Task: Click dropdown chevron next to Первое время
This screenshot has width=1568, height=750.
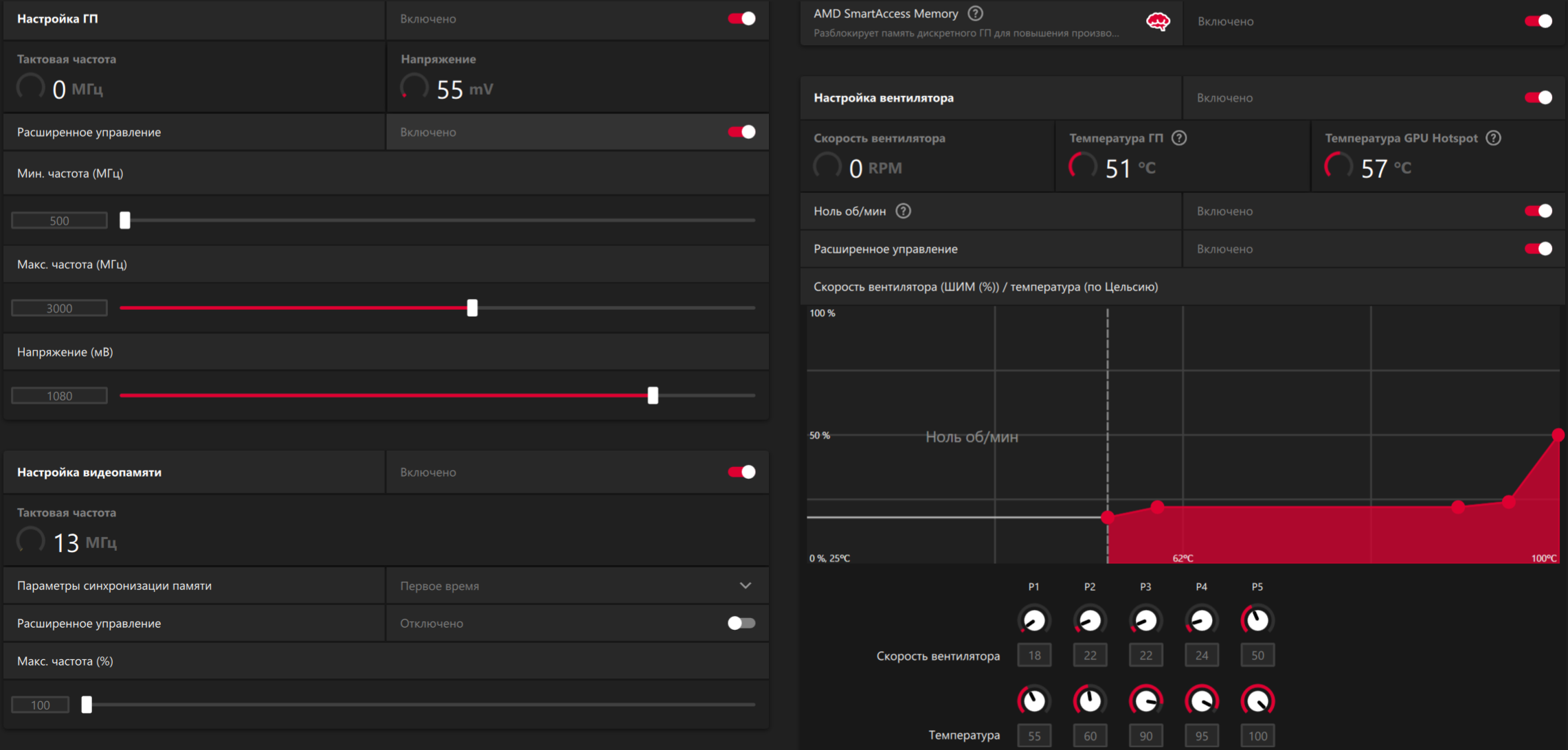Action: pos(746,586)
